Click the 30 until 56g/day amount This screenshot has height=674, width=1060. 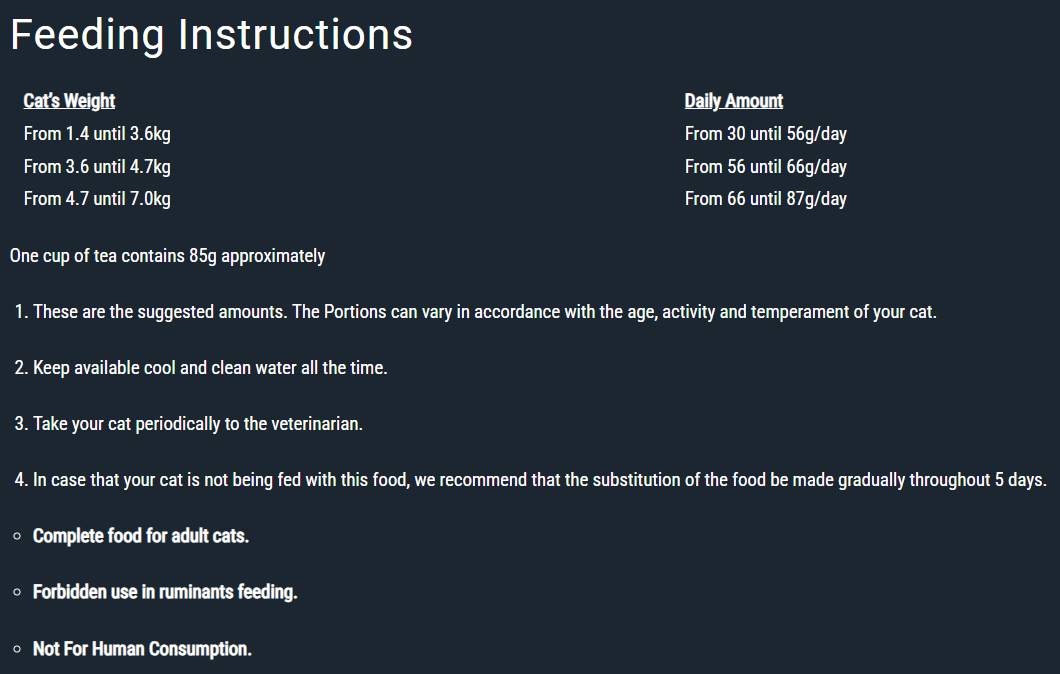(765, 134)
